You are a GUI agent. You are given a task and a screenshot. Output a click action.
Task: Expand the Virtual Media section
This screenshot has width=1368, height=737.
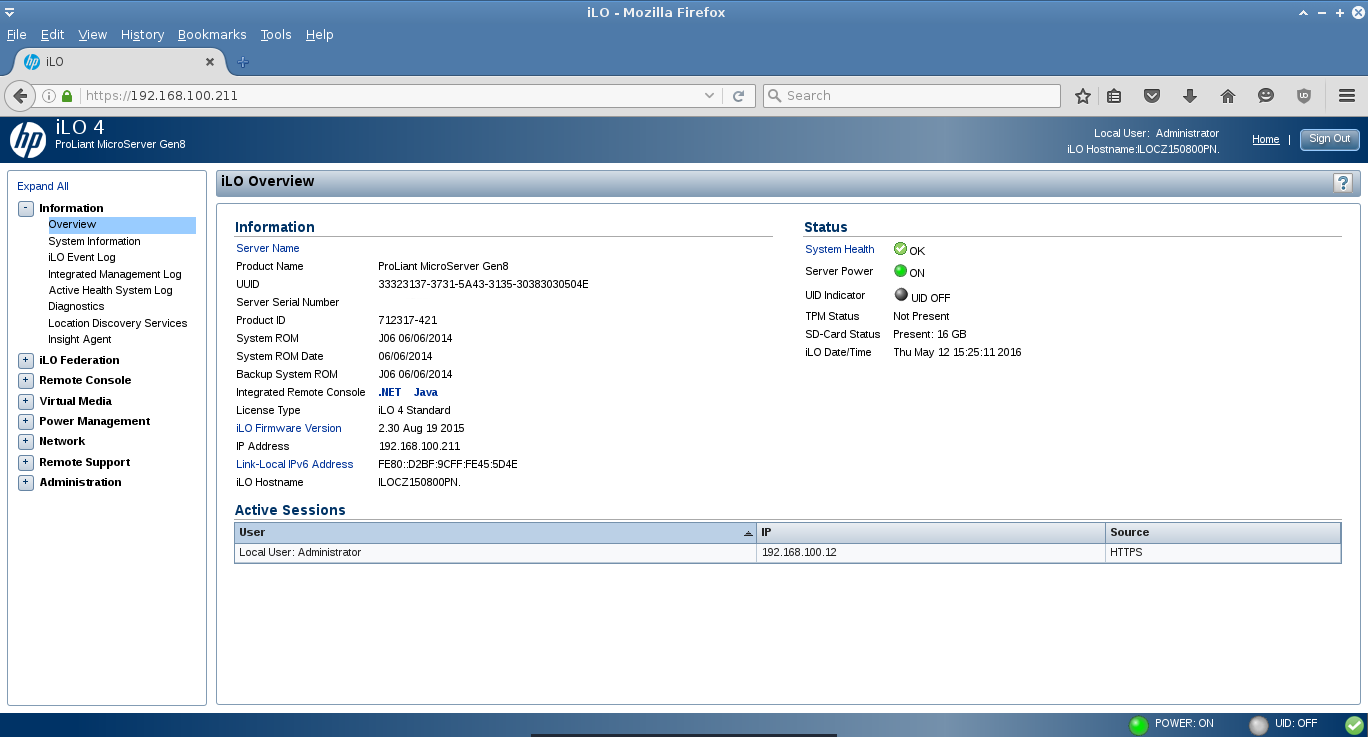click(x=26, y=401)
